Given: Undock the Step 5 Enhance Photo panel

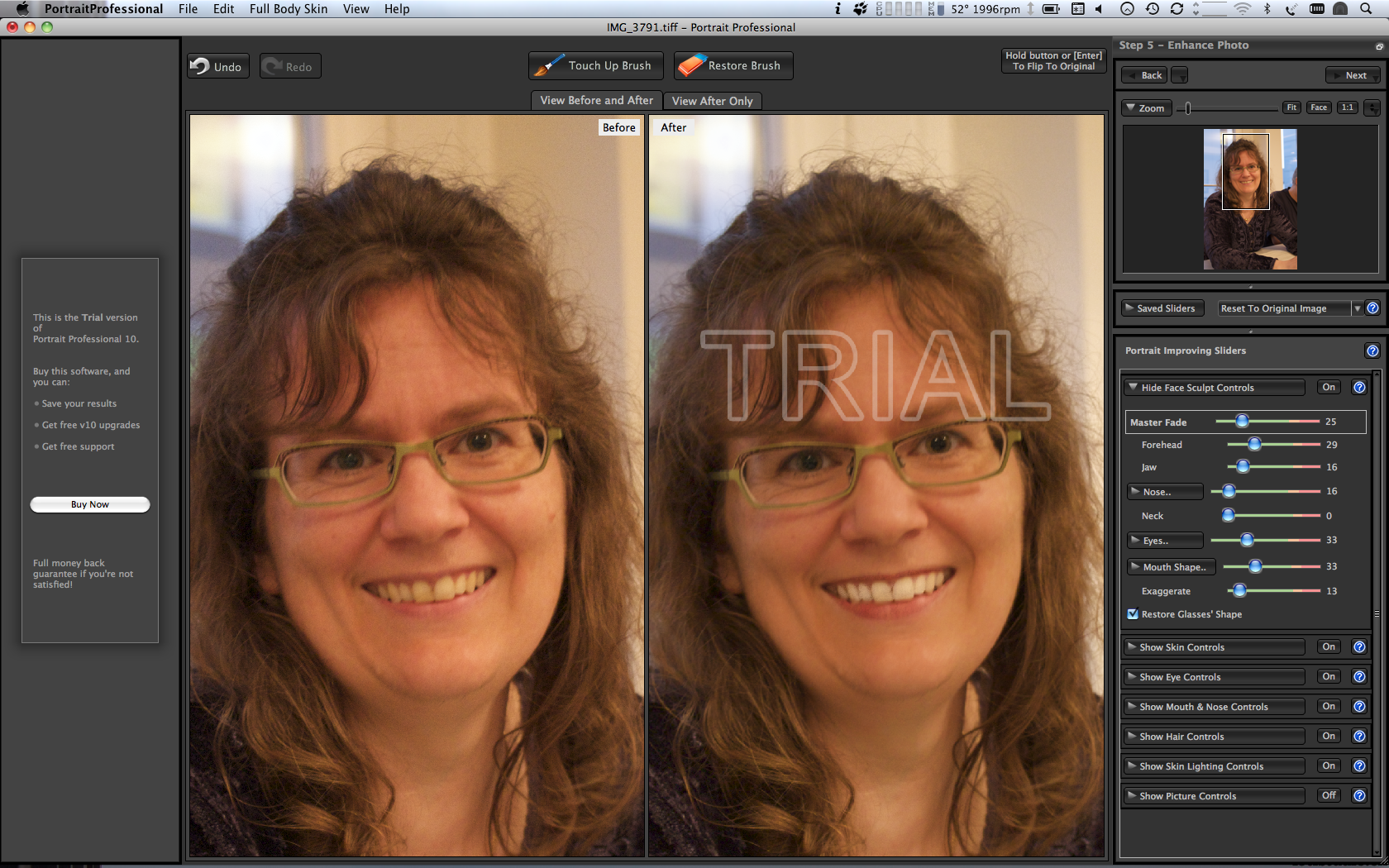Looking at the screenshot, I should (1379, 46).
